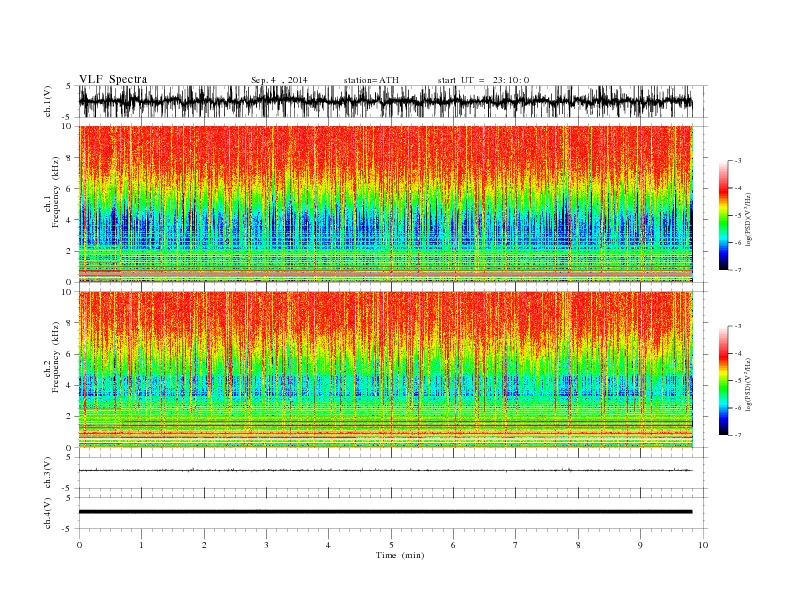Click the "ch.4(V)" axis label
The image size is (792, 612).
click(x=47, y=513)
